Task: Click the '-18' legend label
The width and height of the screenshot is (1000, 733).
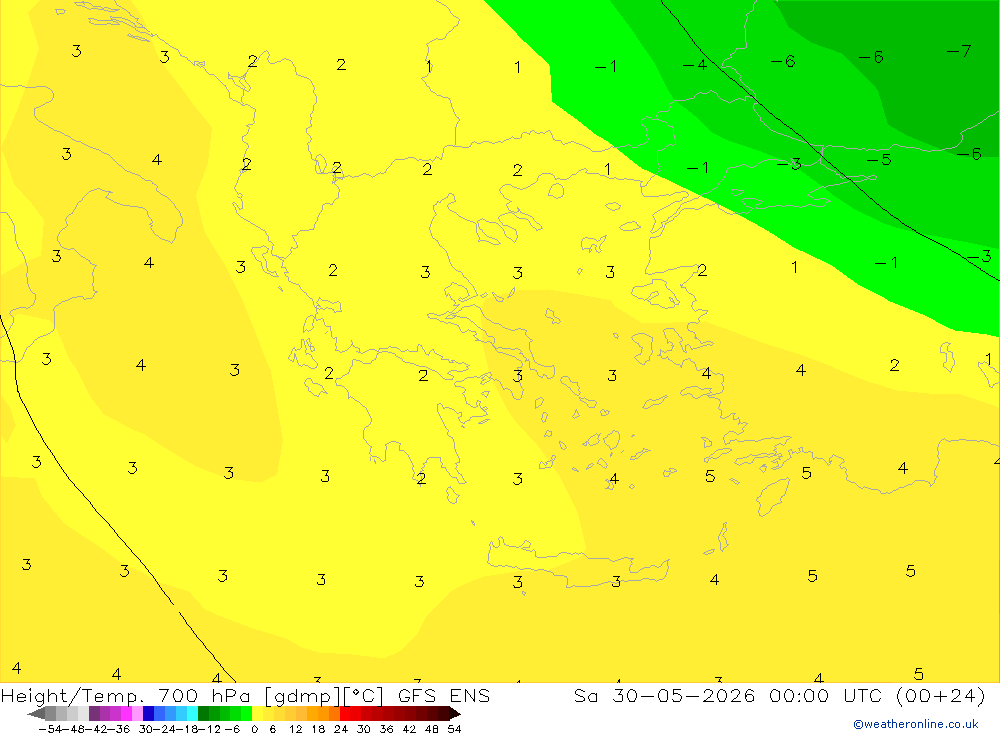Action: (x=188, y=729)
